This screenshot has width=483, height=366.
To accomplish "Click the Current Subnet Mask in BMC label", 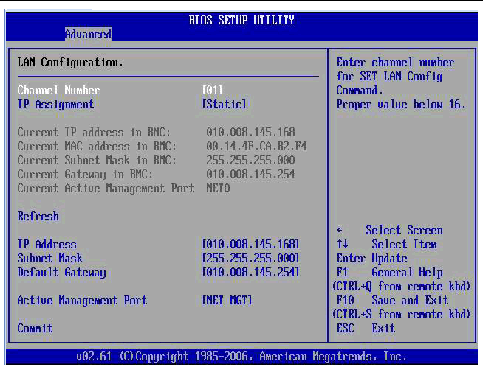I will pyautogui.click(x=97, y=160).
